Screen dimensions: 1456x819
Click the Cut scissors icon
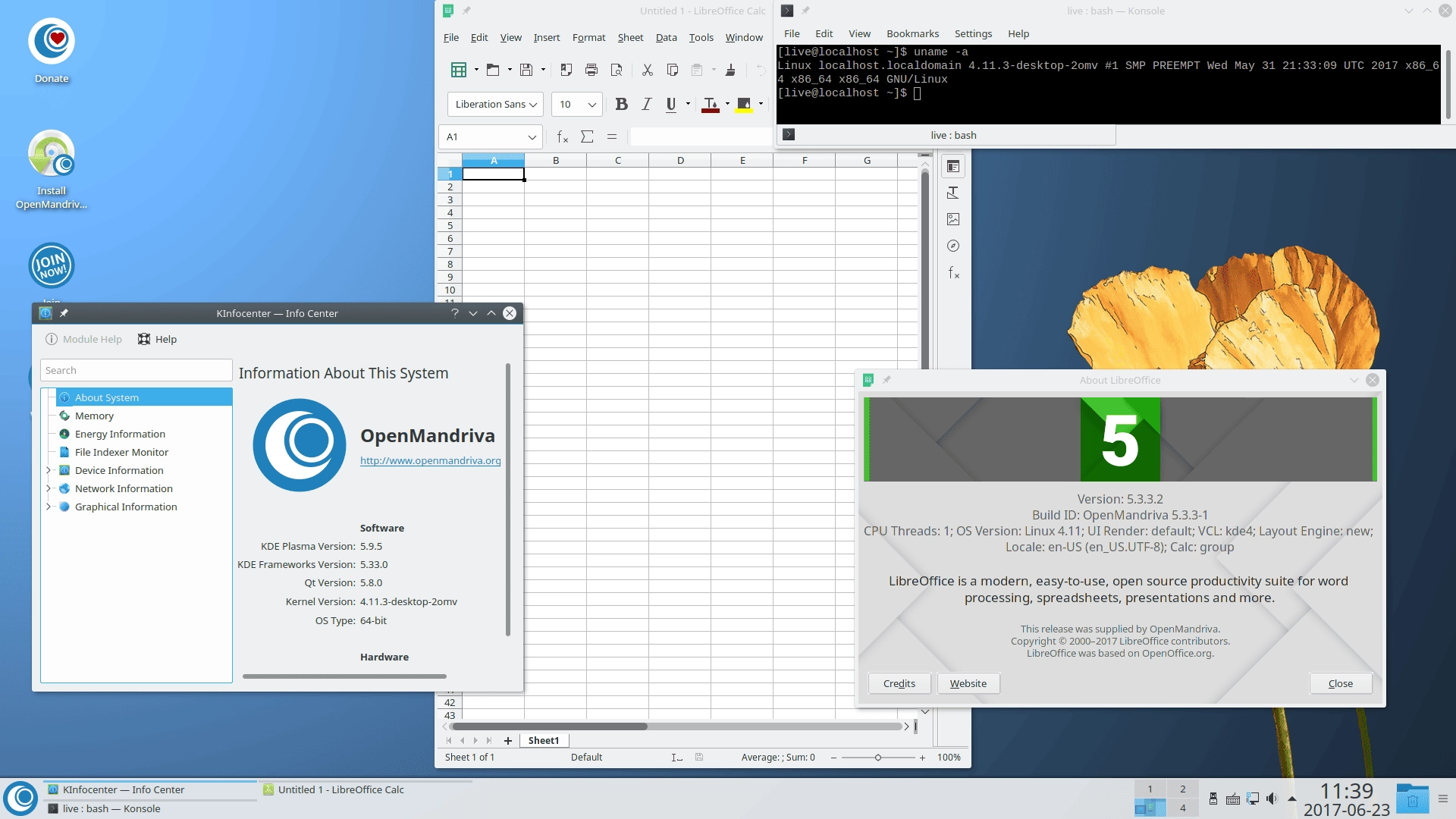(647, 70)
